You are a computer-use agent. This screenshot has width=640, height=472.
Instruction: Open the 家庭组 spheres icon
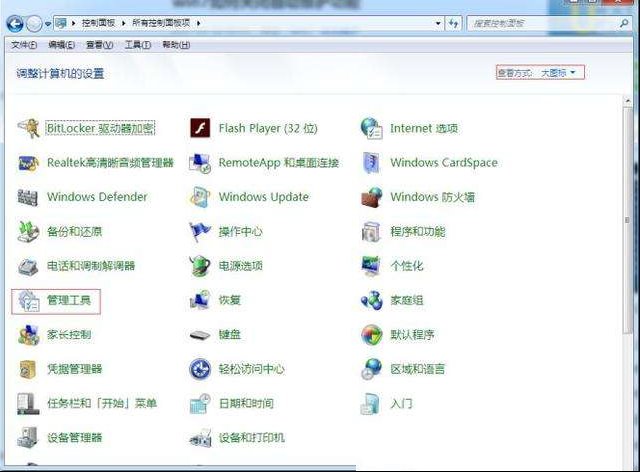click(371, 301)
